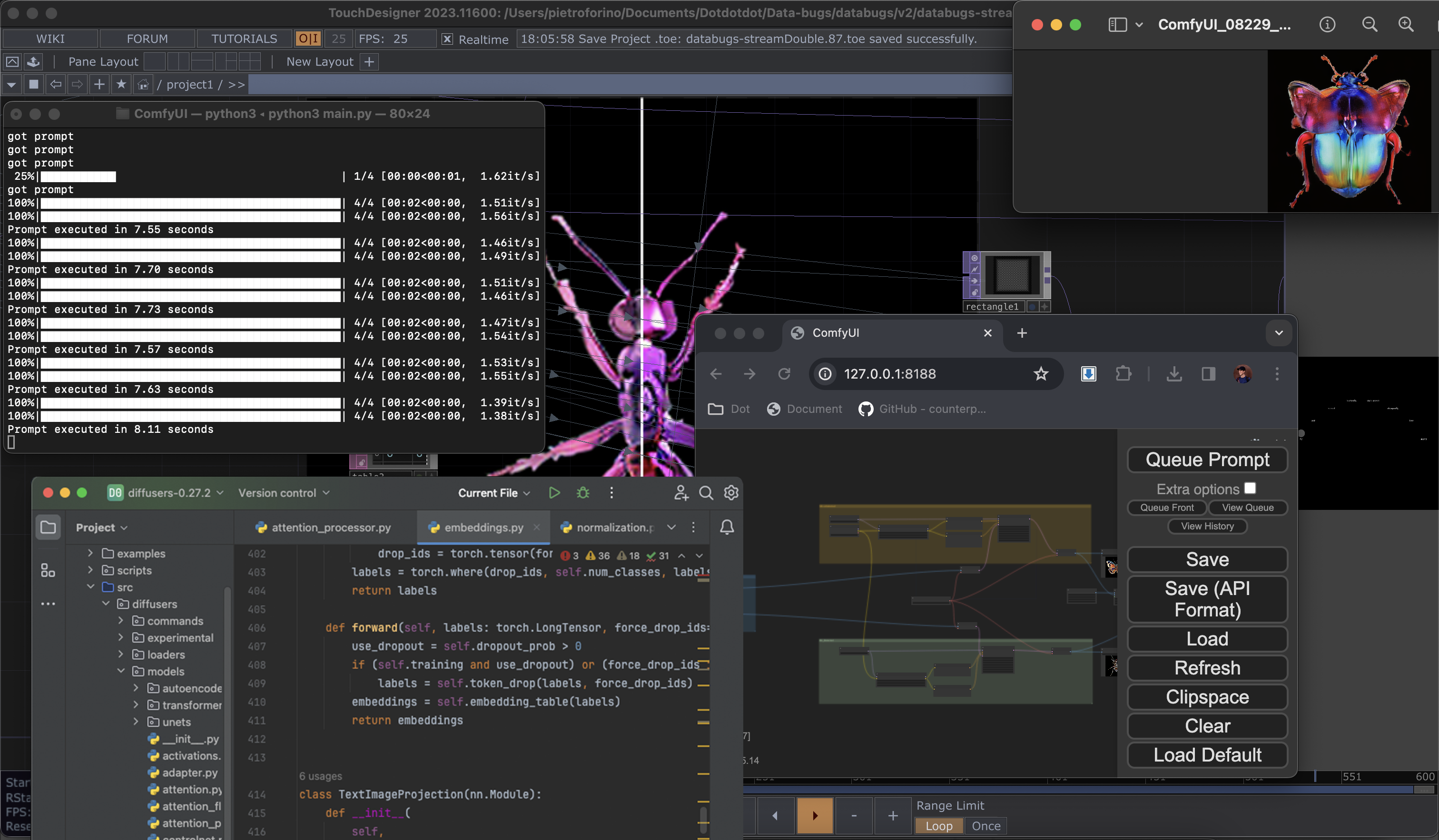Image resolution: width=1439 pixels, height=840 pixels.
Task: Open PyCharm settings gear icon
Action: point(731,492)
